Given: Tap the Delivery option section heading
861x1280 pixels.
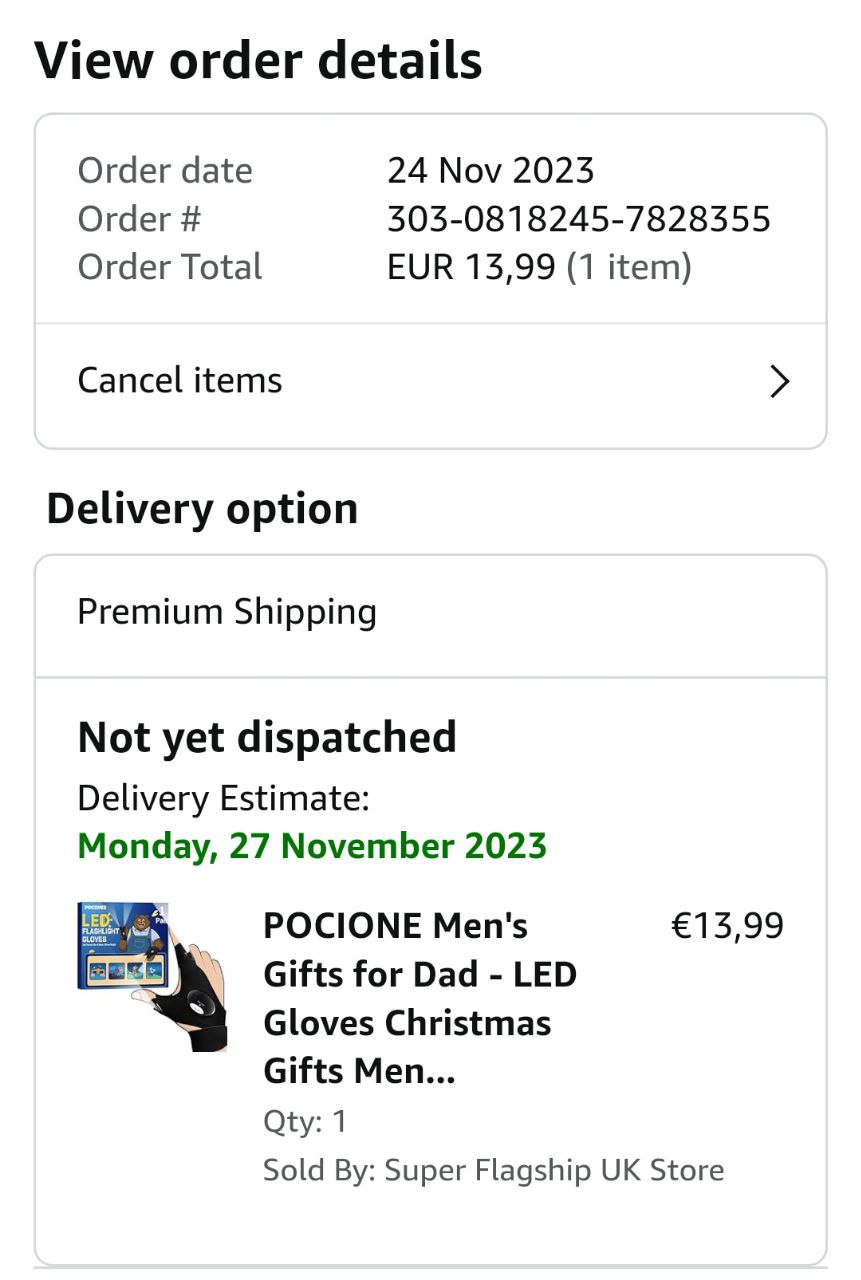Looking at the screenshot, I should (202, 509).
